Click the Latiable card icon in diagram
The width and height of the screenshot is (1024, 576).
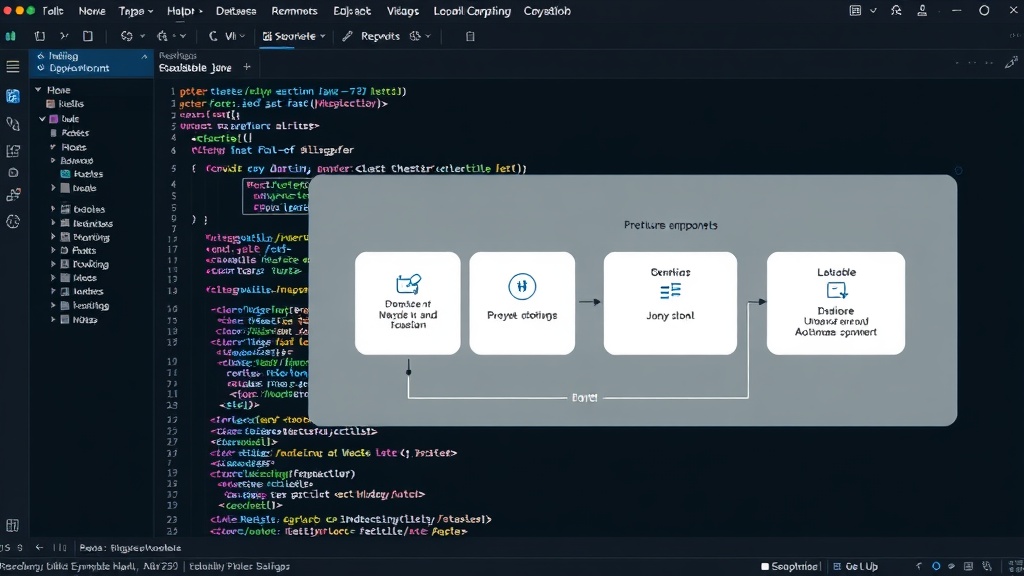point(836,290)
